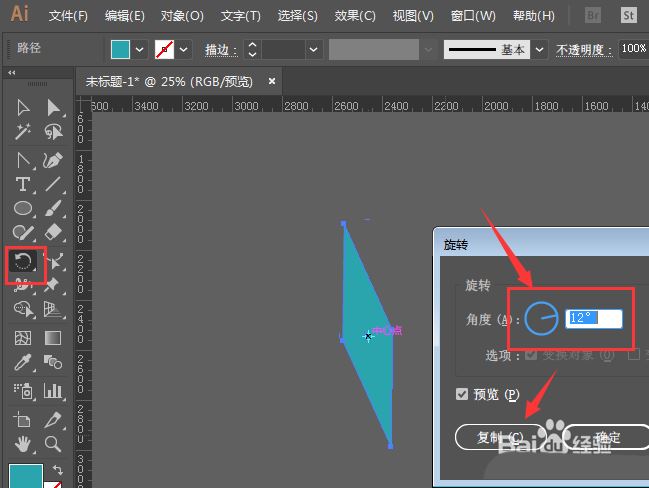
Task: Select the Line Segment tool
Action: coord(53,185)
